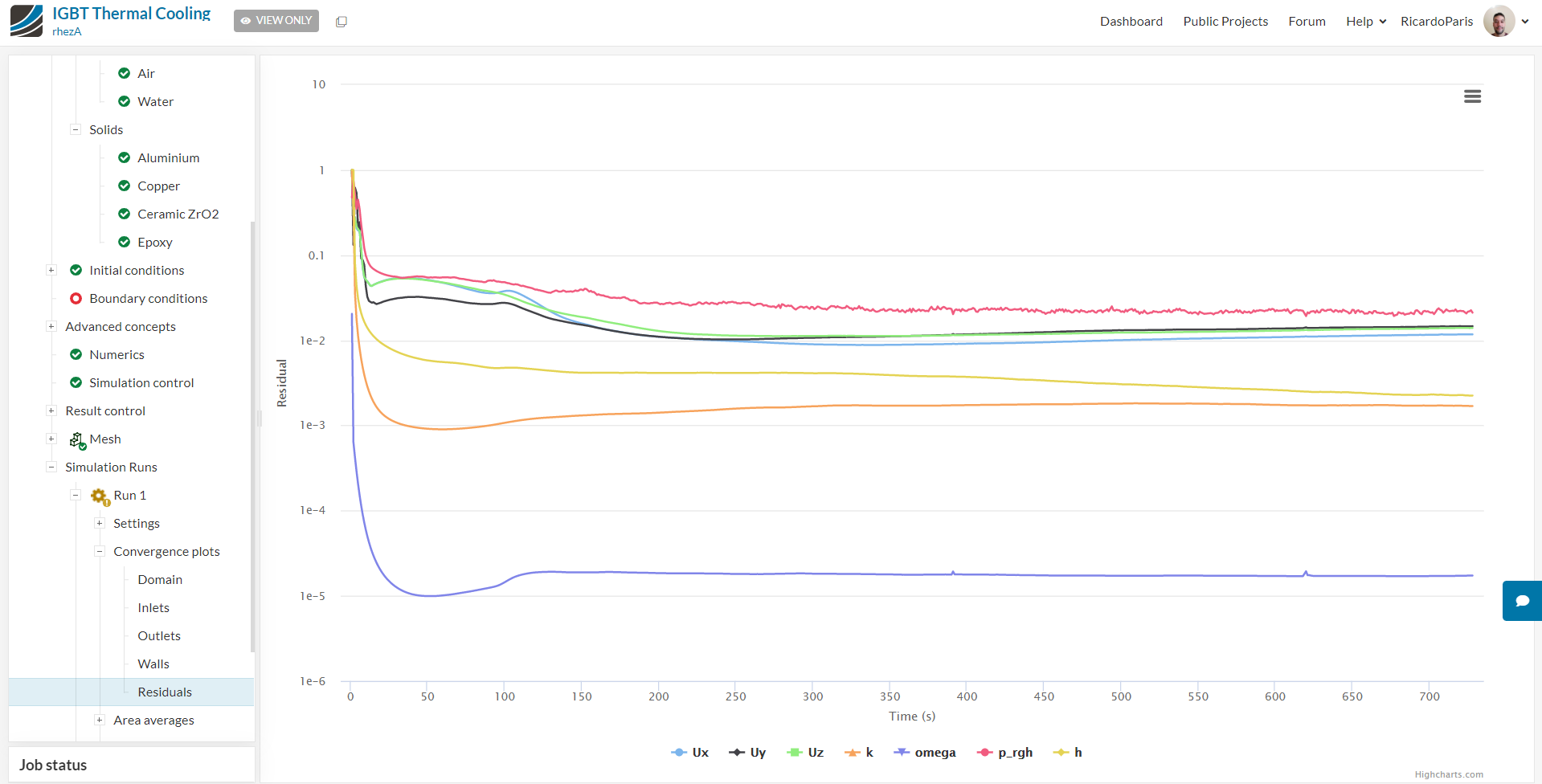Image resolution: width=1542 pixels, height=784 pixels.
Task: Click the user profile avatar
Action: 1499,22
